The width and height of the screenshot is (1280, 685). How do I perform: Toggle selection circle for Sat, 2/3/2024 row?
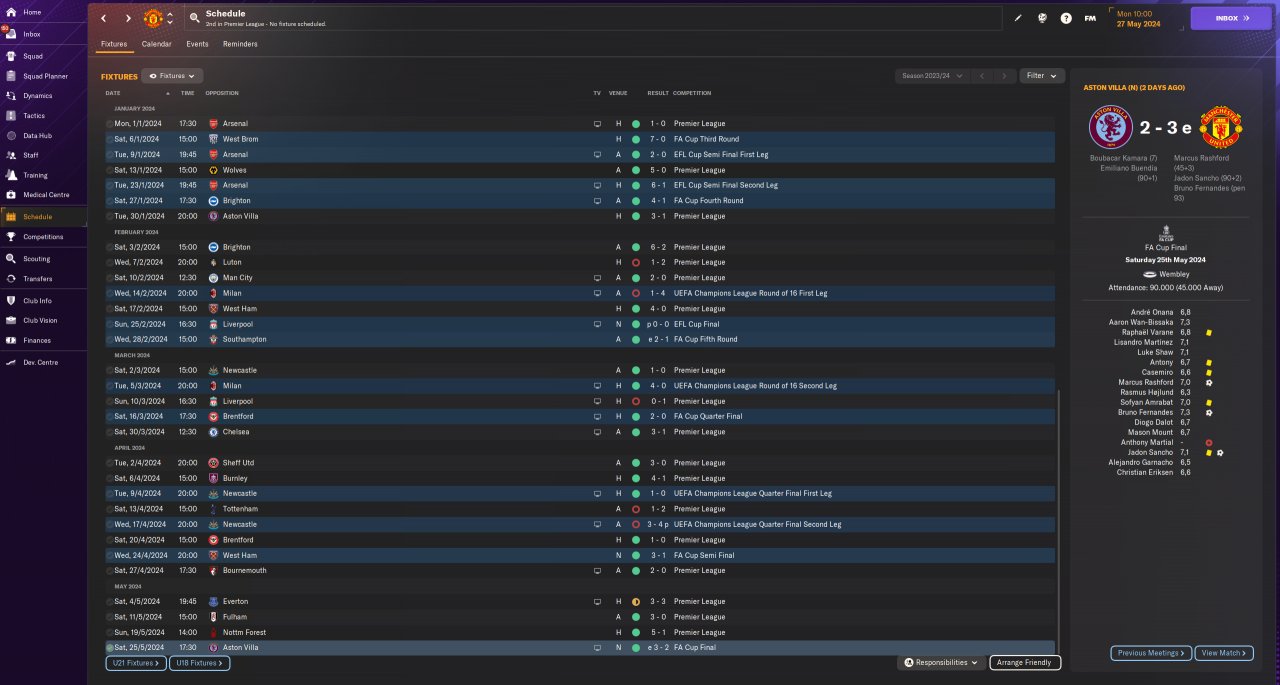[109, 370]
